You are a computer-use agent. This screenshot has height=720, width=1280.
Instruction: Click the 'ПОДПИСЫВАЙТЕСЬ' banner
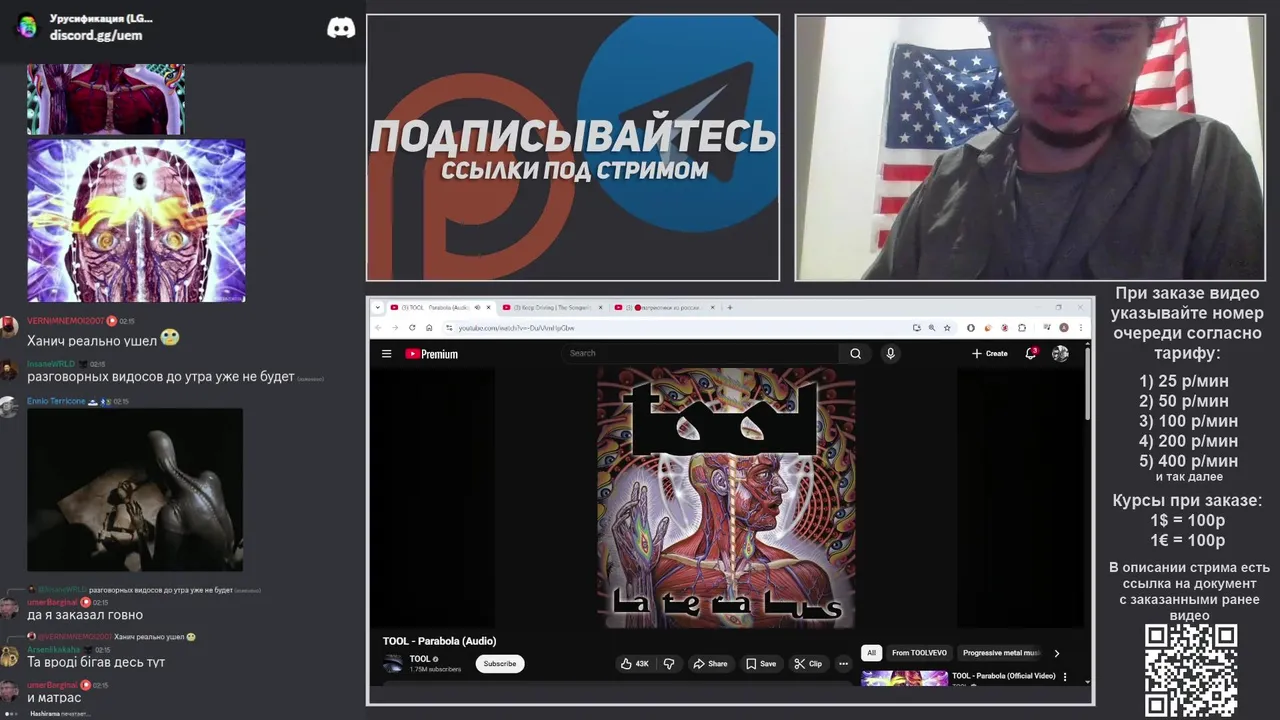[x=573, y=148]
